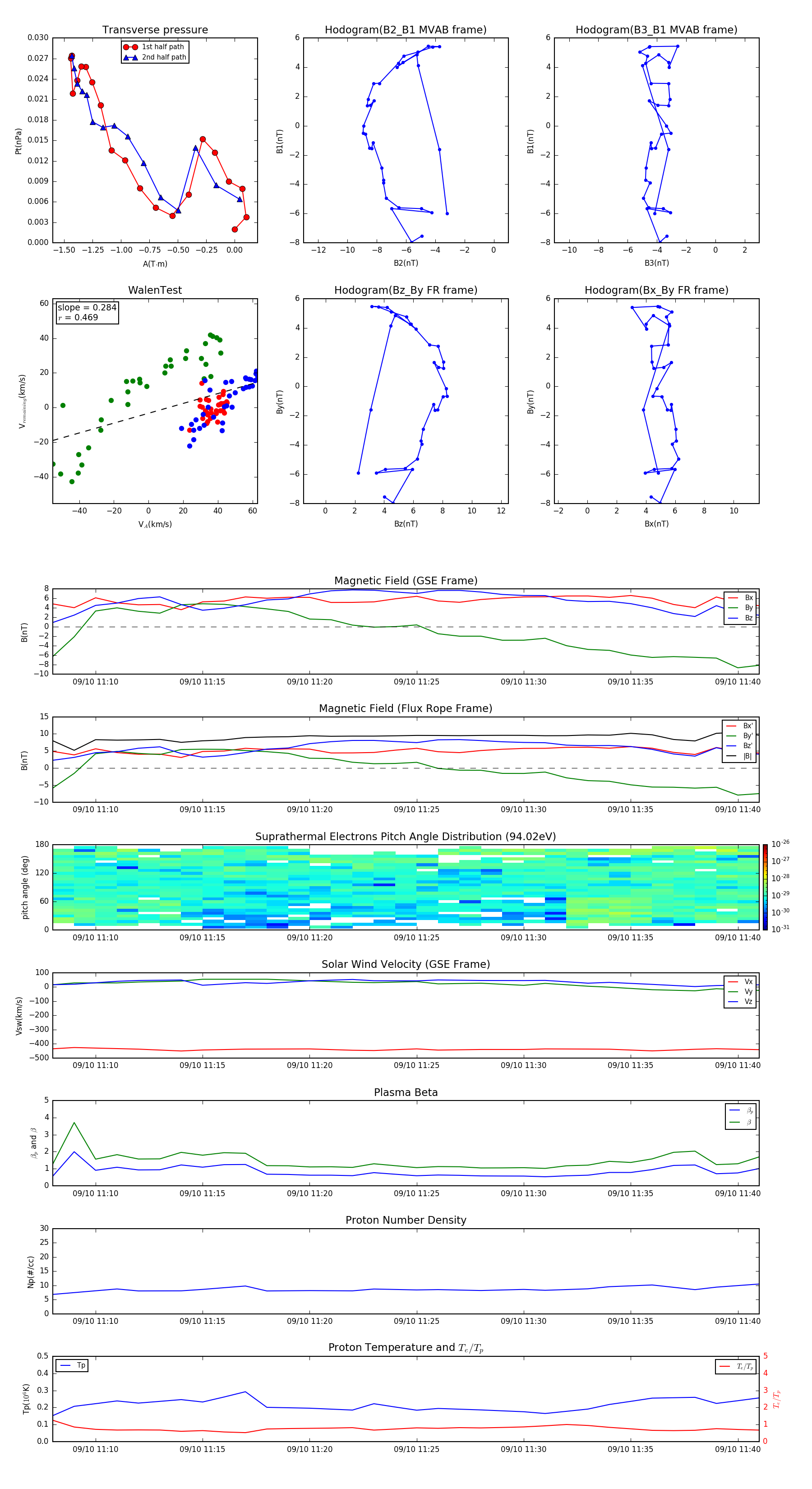Click the 'Proton Temperature and Te/Tp' title
This screenshot has height=1489, width=812.
point(406,1348)
